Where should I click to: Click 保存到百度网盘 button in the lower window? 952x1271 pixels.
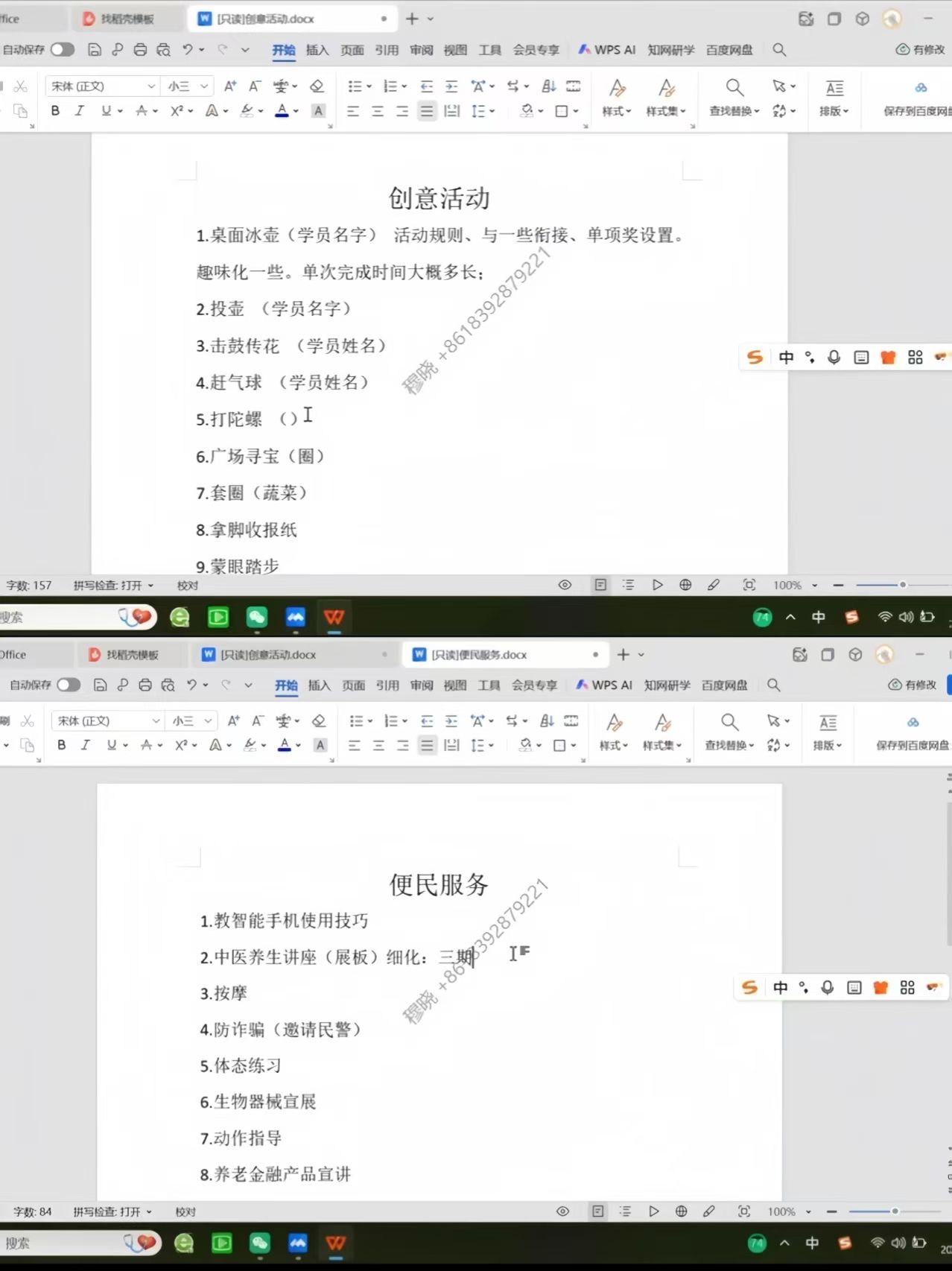913,732
